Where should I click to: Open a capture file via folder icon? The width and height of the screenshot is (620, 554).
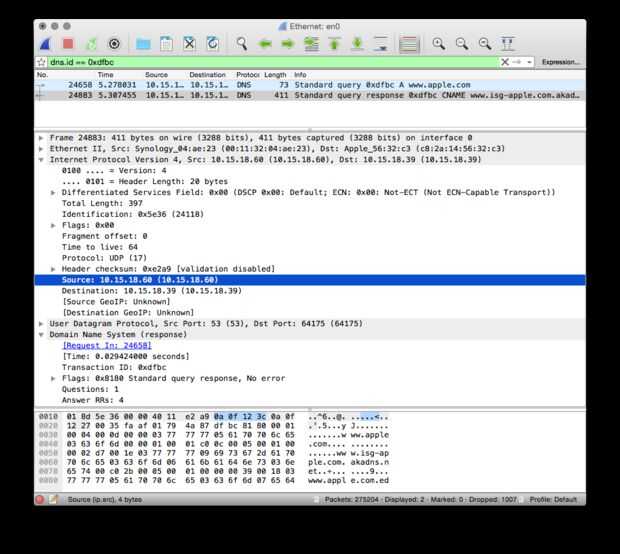(x=143, y=44)
